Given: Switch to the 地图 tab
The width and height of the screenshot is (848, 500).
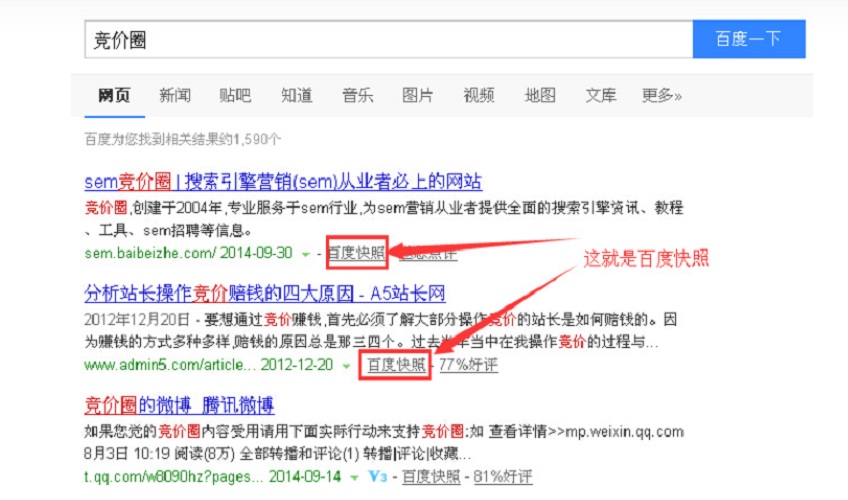Looking at the screenshot, I should (540, 96).
